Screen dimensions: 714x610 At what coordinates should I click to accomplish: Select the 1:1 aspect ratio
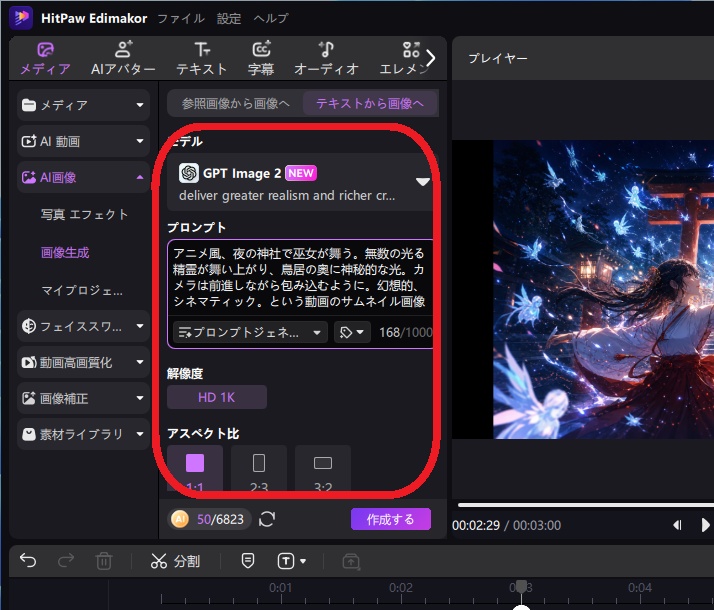click(195, 468)
